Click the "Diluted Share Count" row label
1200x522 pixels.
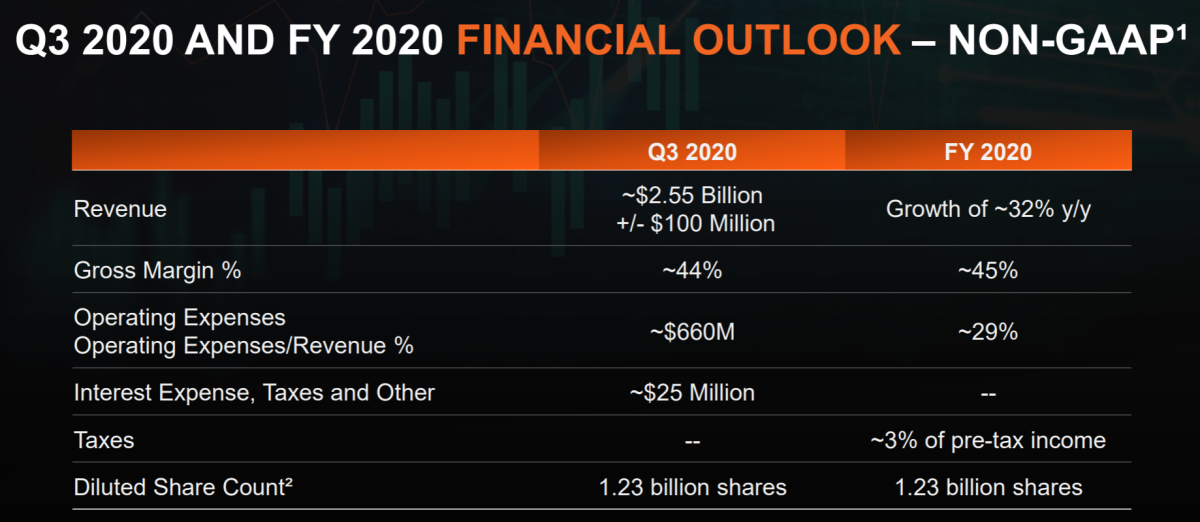(x=183, y=488)
